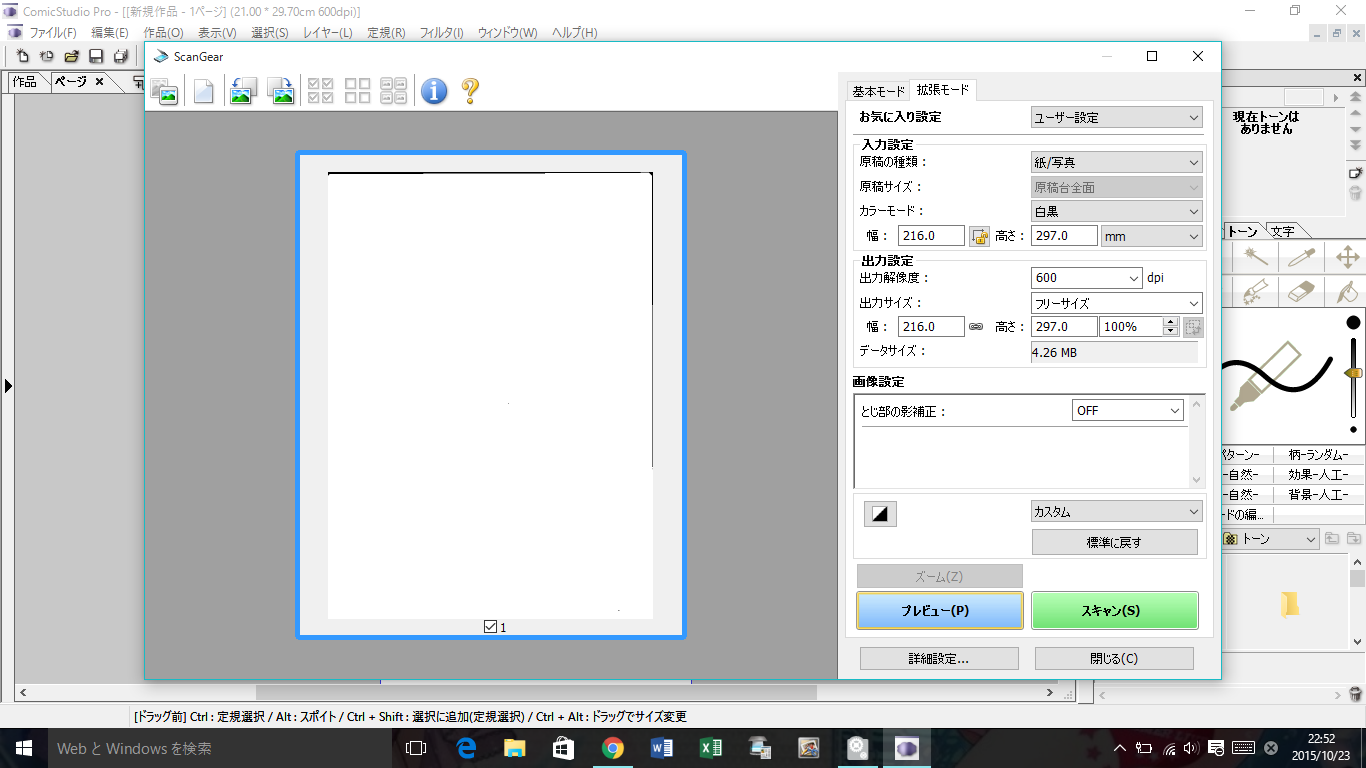Open the output resolution dropdown showing 600

tap(1086, 278)
